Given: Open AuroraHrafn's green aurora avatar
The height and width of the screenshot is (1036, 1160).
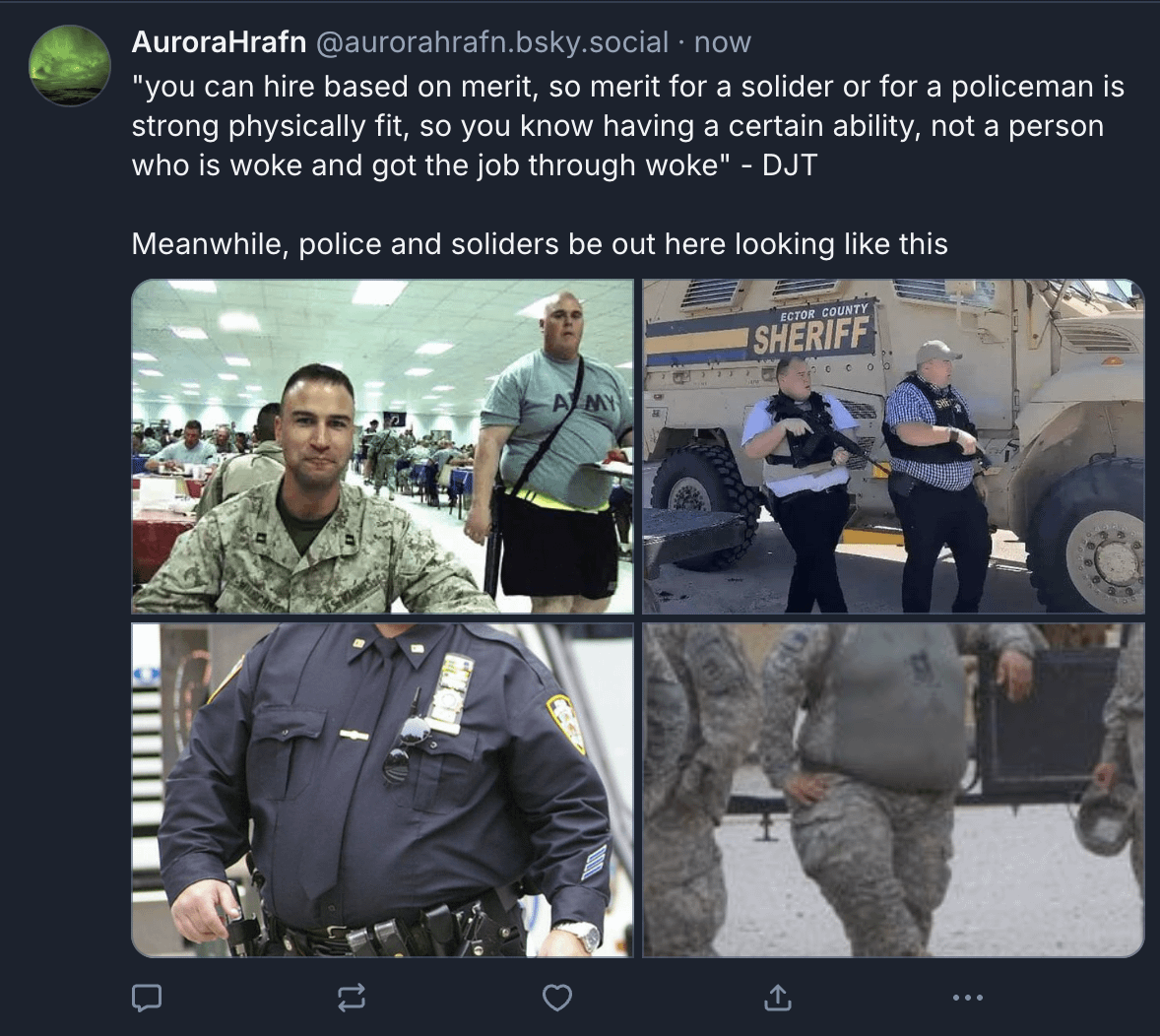Looking at the screenshot, I should pos(70,66).
